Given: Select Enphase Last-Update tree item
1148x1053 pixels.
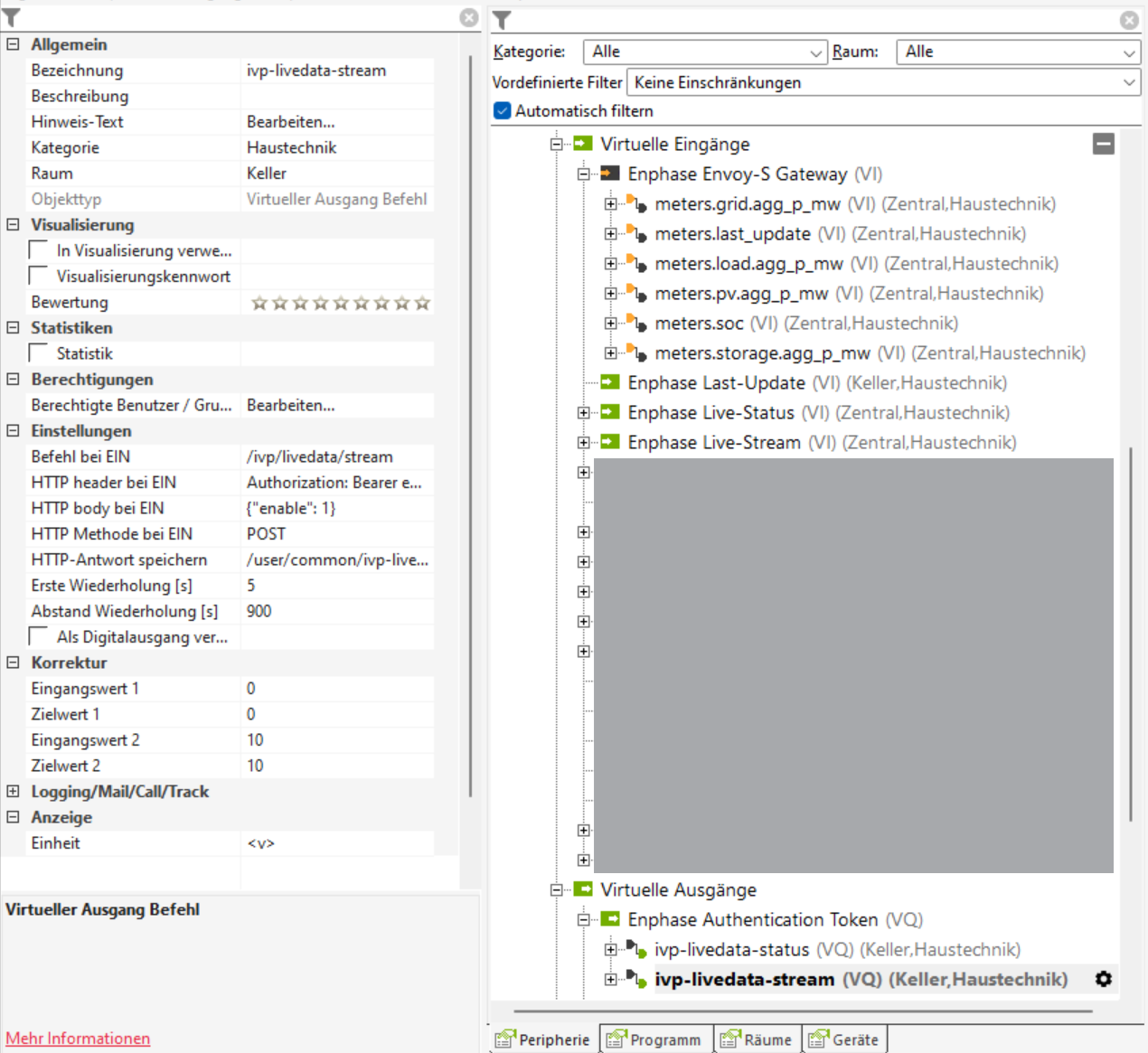Looking at the screenshot, I should 817,382.
